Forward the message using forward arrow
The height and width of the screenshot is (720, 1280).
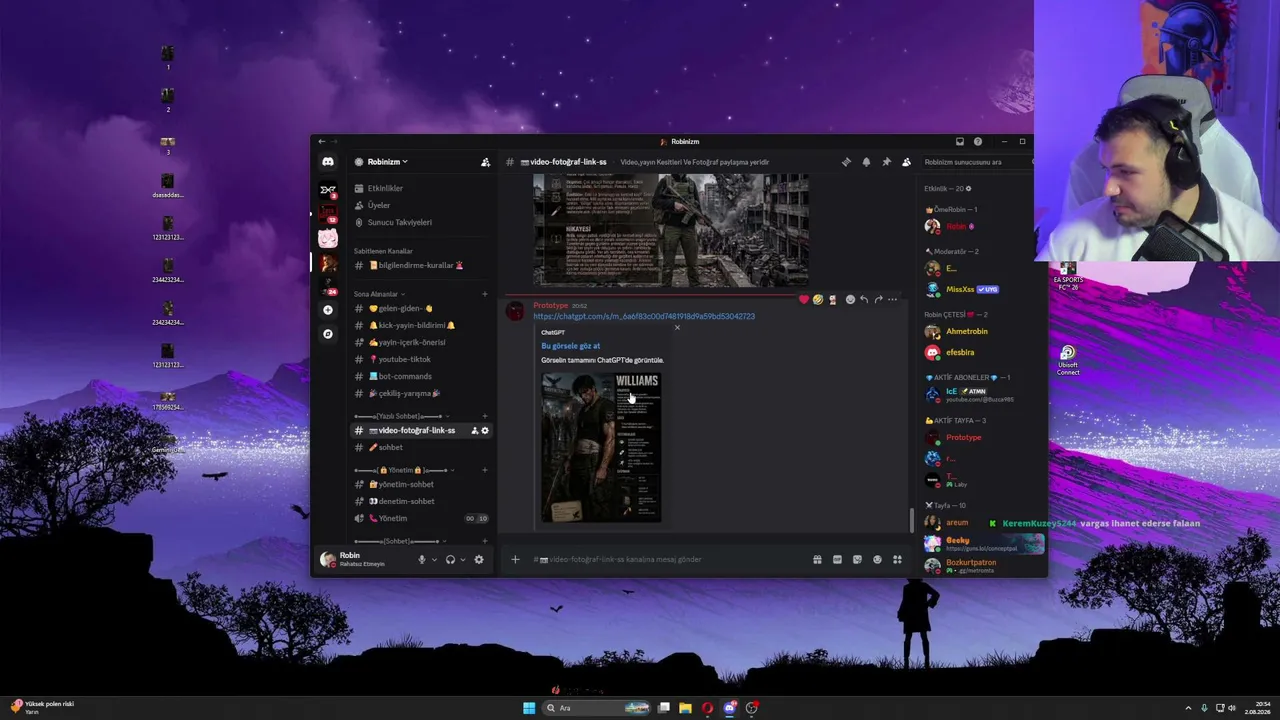pos(878,300)
